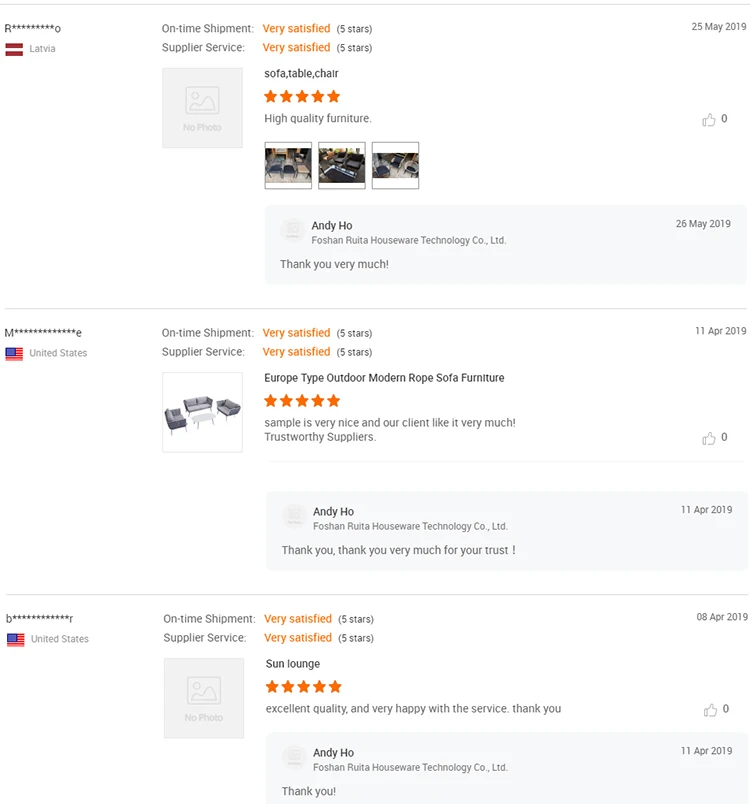Open the Rope Sofa product image
This screenshot has width=750, height=804.
click(202, 412)
